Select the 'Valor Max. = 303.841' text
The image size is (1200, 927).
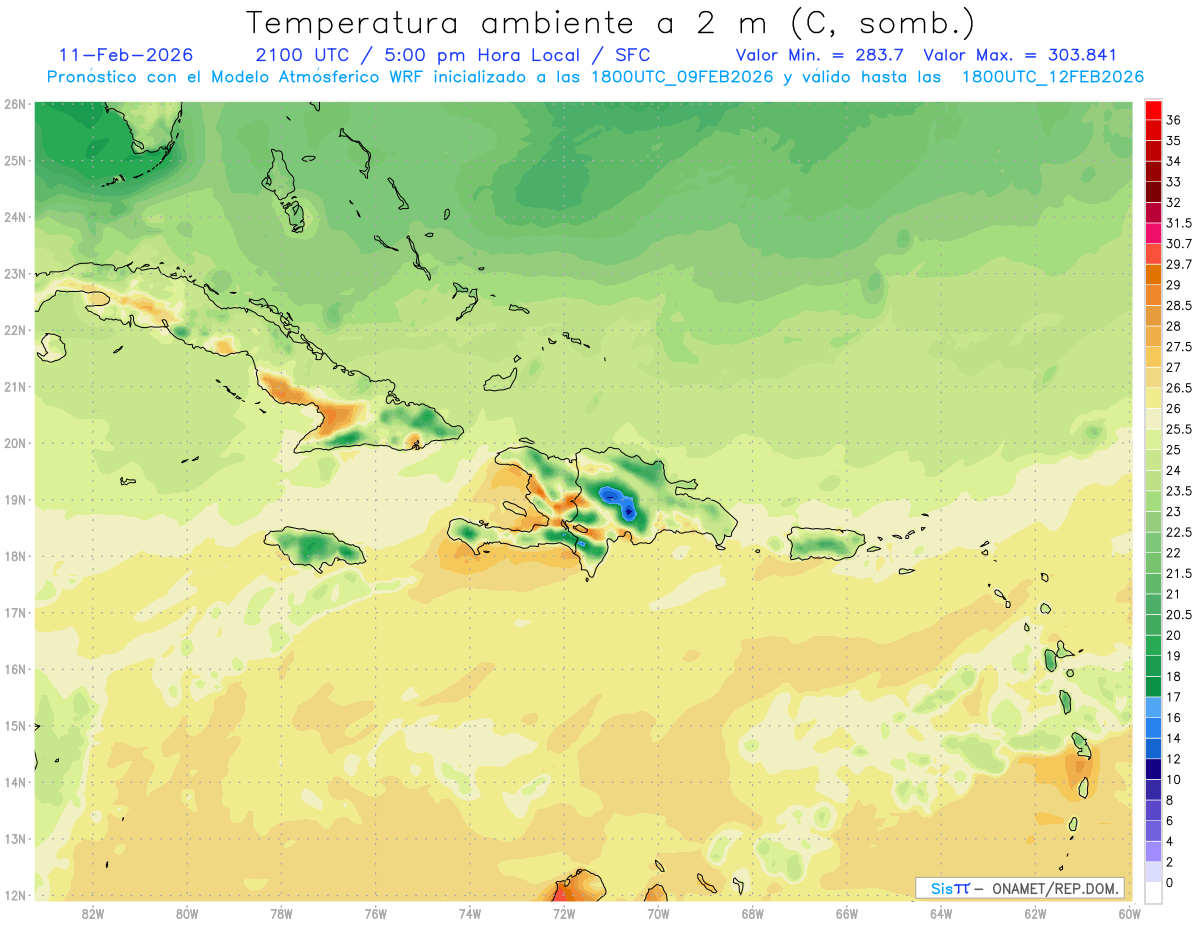click(x=1020, y=55)
